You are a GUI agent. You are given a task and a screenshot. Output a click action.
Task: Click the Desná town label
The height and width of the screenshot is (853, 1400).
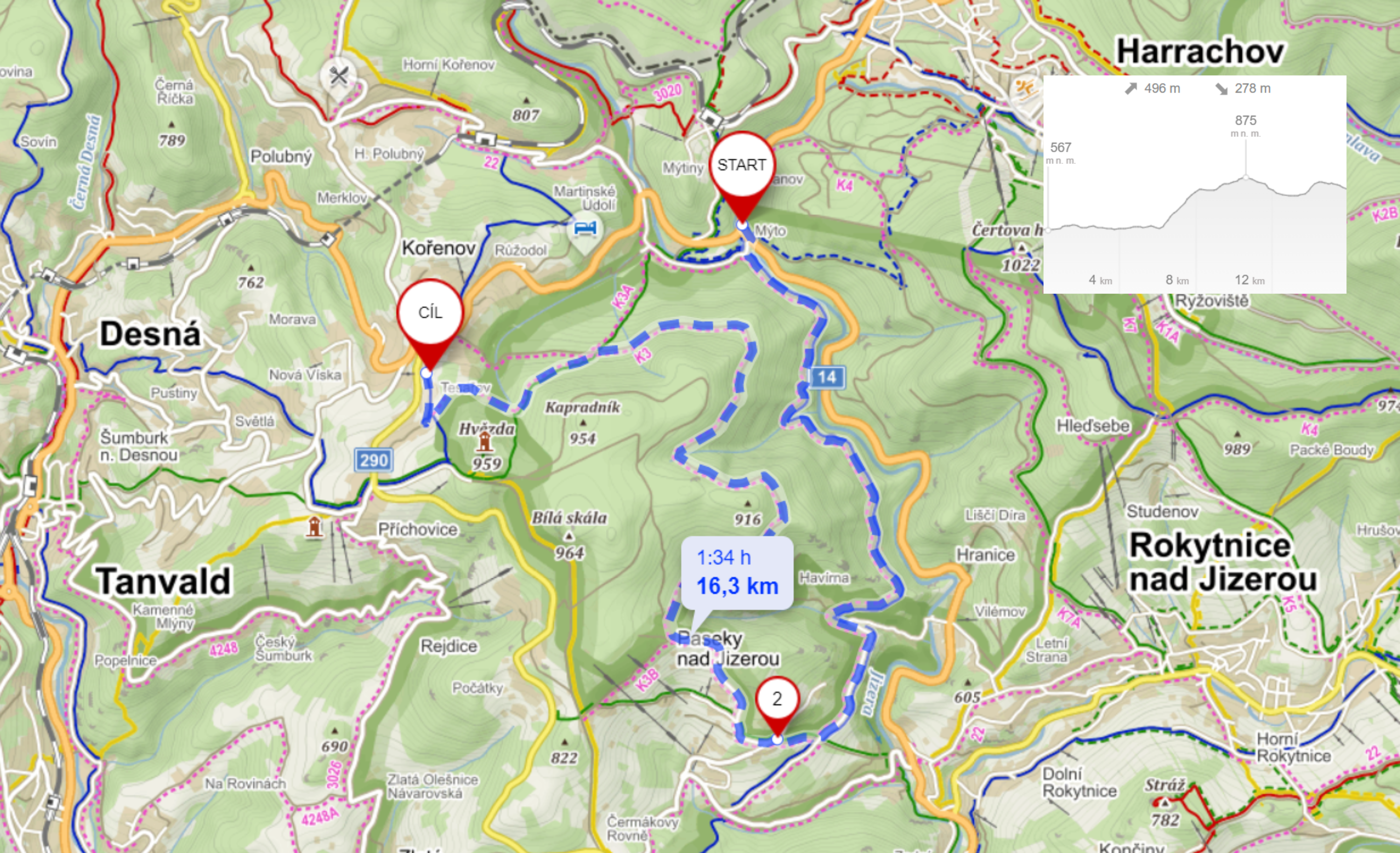[x=150, y=333]
